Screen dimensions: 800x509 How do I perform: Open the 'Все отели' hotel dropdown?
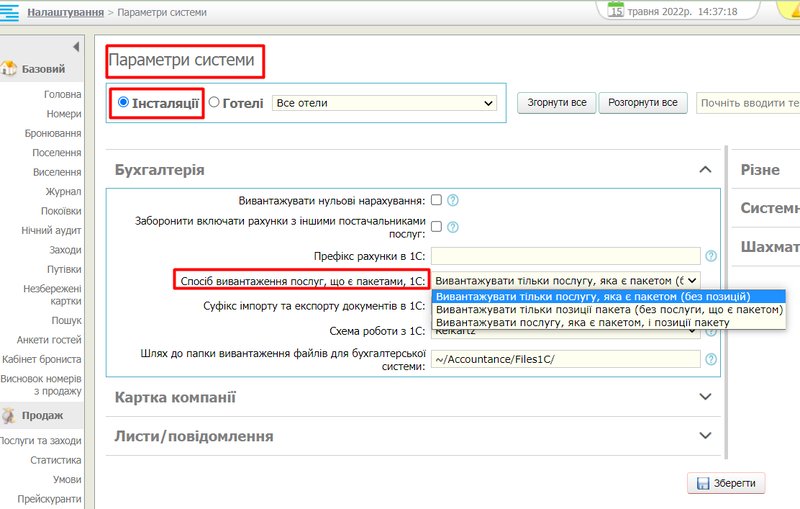click(384, 103)
